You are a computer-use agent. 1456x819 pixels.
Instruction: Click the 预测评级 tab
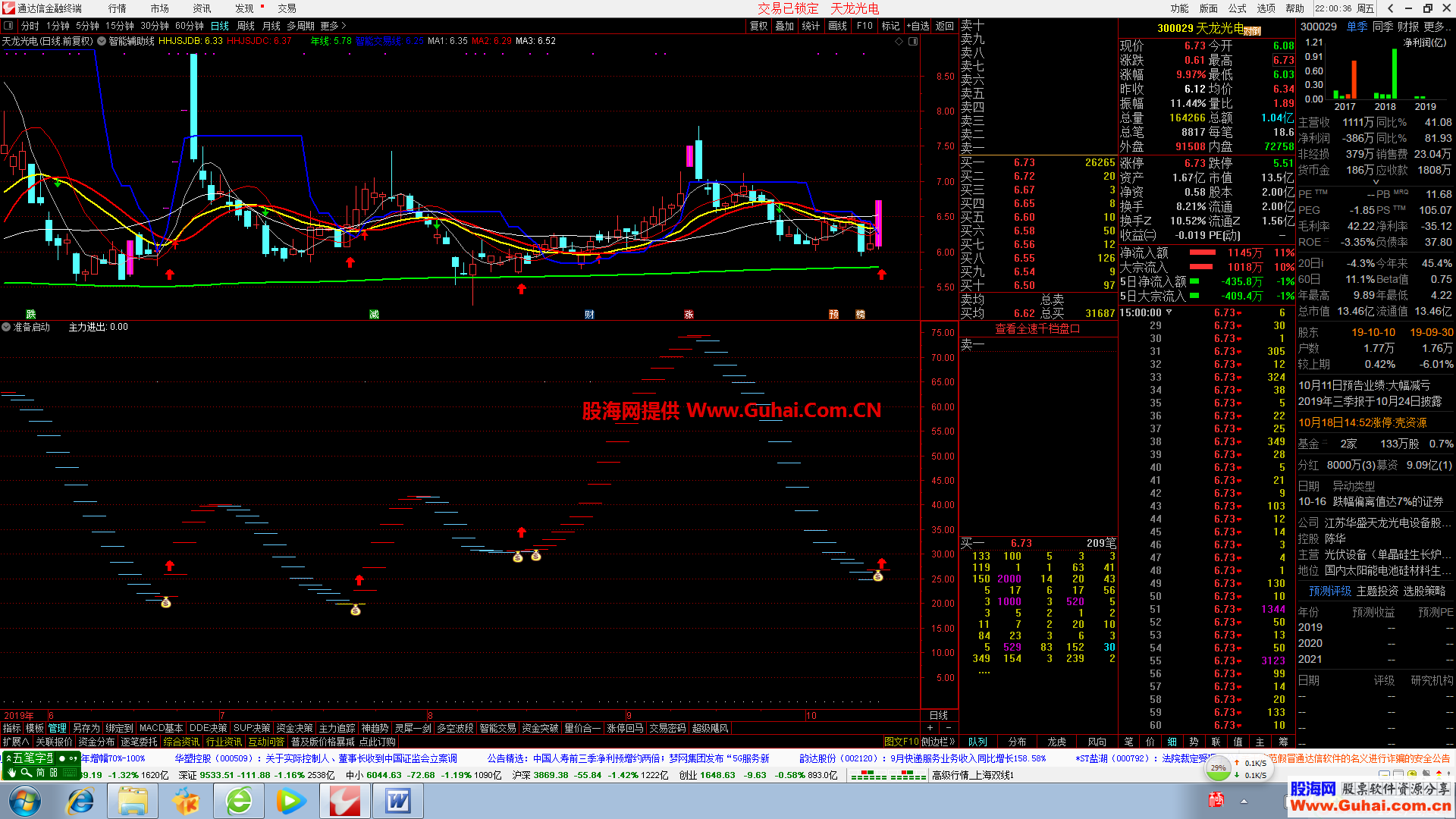point(1330,591)
